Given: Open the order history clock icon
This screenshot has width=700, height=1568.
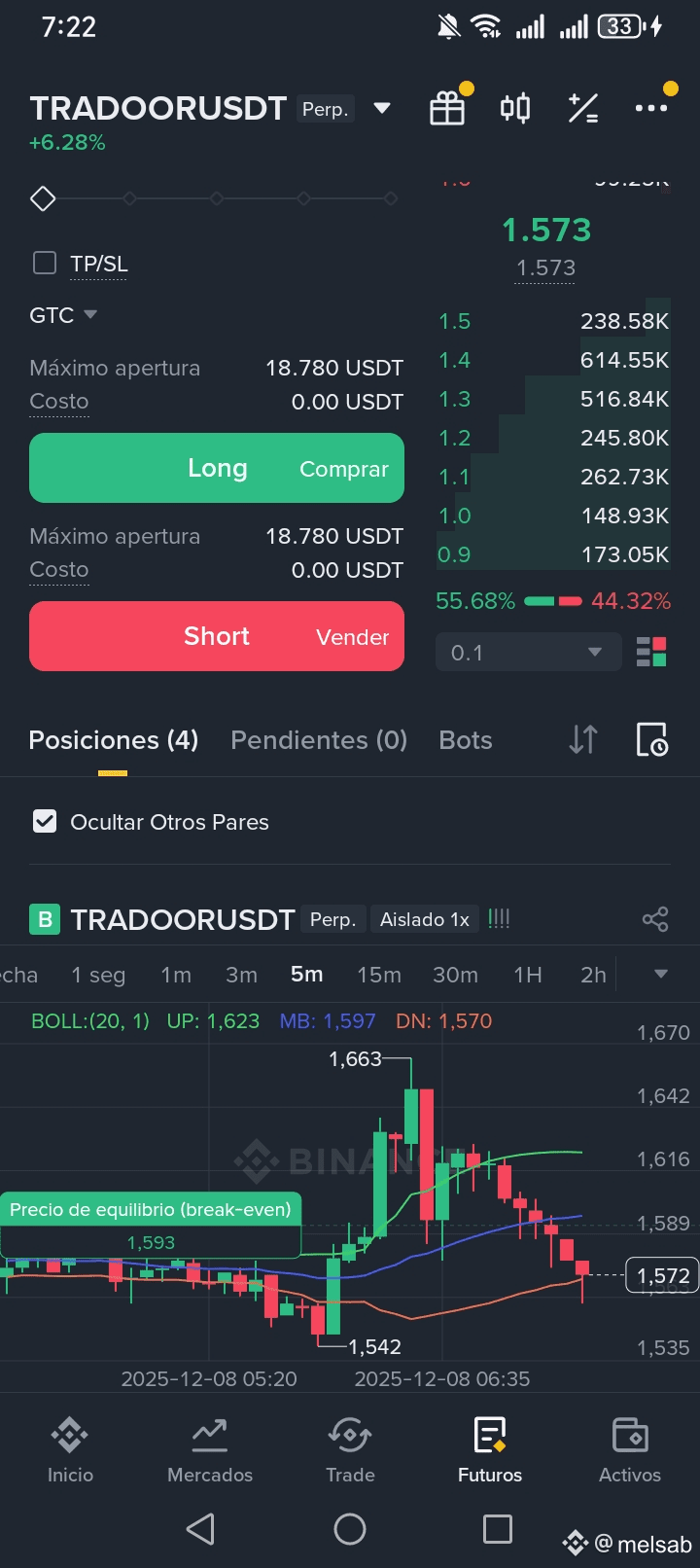Looking at the screenshot, I should pos(651,740).
